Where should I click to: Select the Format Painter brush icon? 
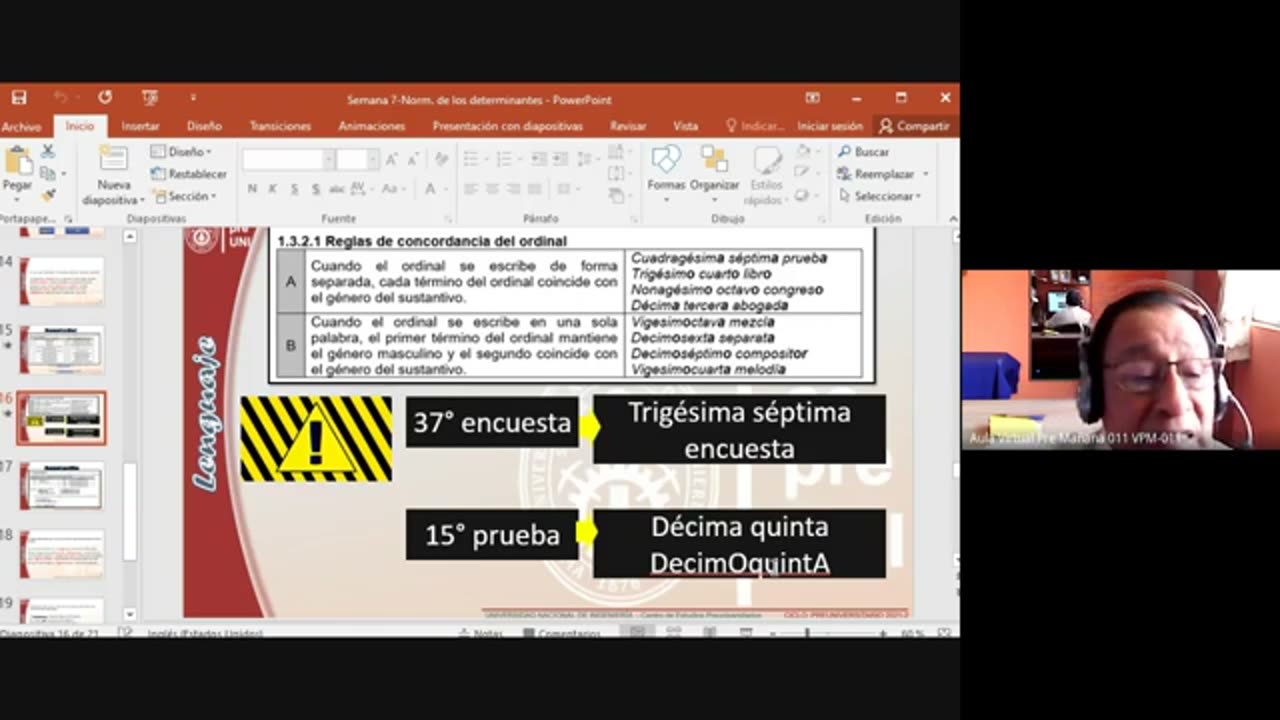(x=47, y=195)
